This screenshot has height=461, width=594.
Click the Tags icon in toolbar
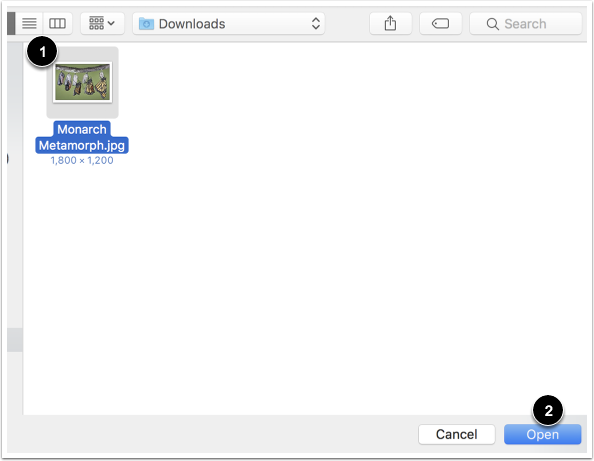pos(440,23)
